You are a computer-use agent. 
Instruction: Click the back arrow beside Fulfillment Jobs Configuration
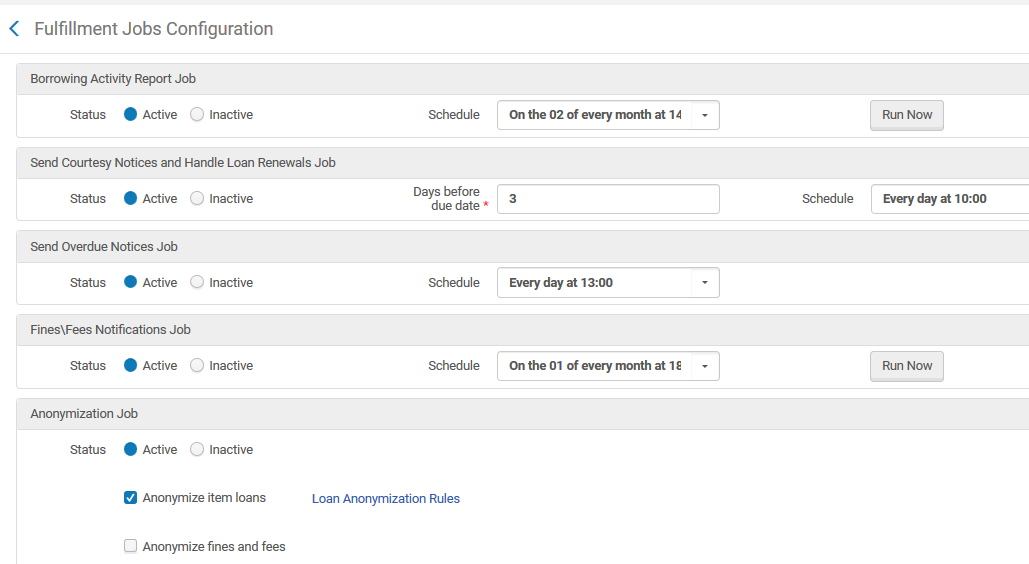point(14,29)
